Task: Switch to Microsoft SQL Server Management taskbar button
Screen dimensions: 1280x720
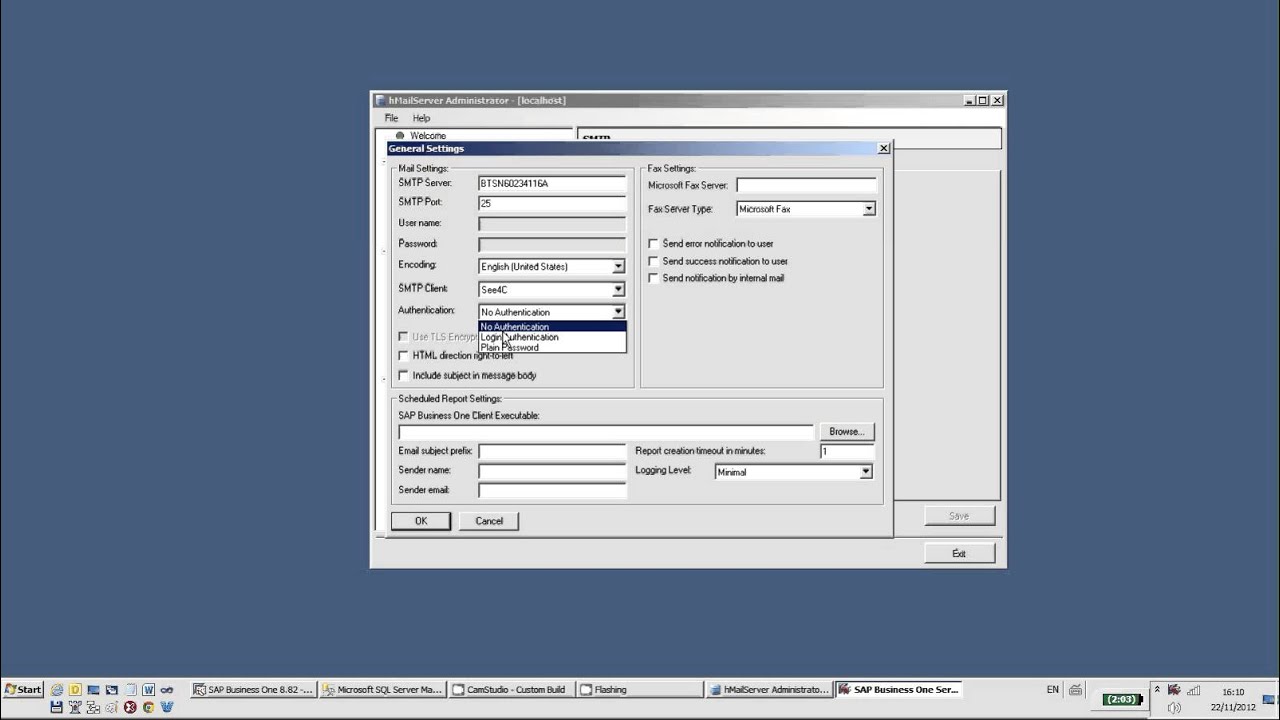Action: point(382,689)
